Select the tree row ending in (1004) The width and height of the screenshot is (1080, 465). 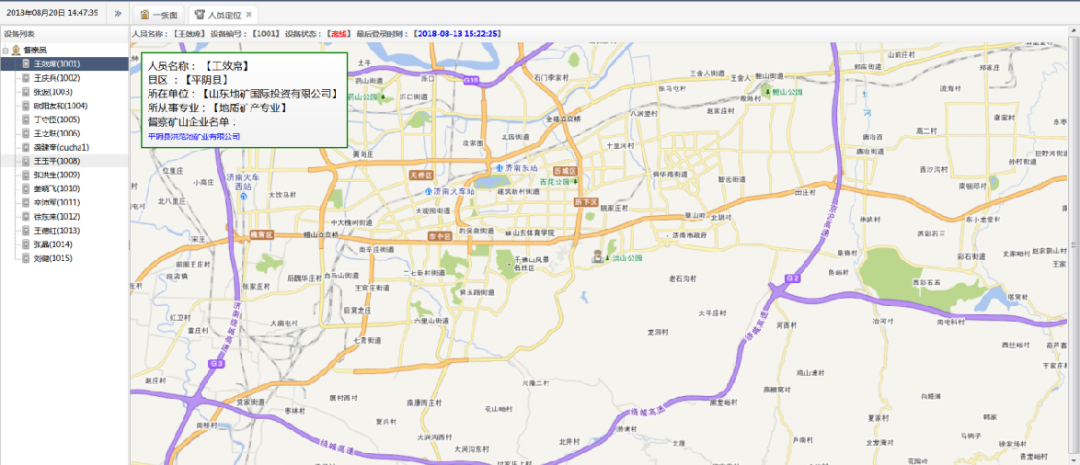click(65, 105)
